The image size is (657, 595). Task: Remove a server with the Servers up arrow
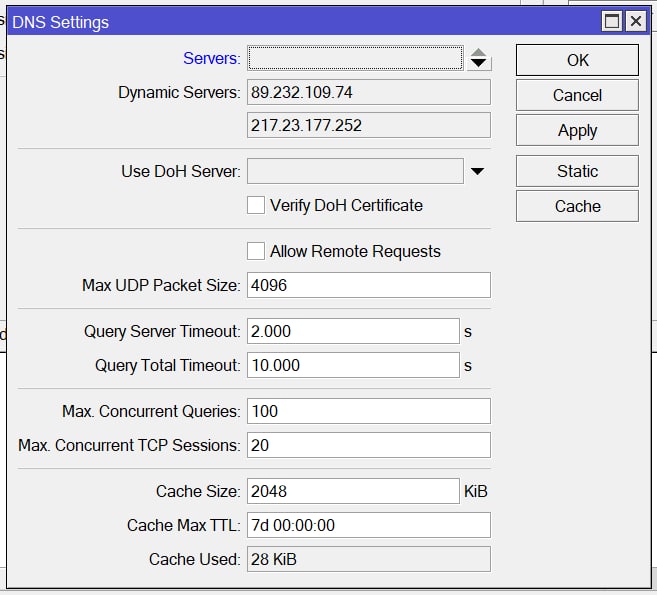coord(478,52)
